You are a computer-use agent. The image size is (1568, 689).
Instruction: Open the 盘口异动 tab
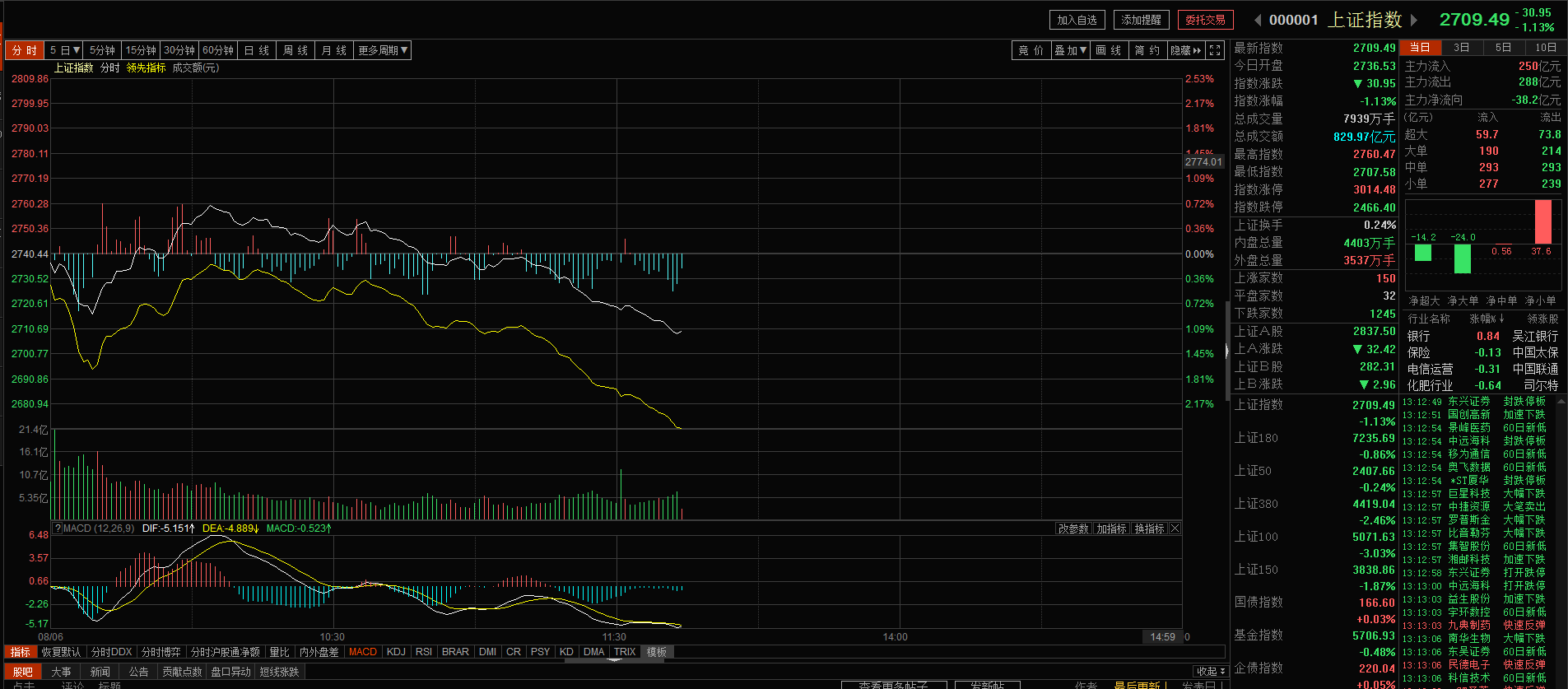click(230, 672)
